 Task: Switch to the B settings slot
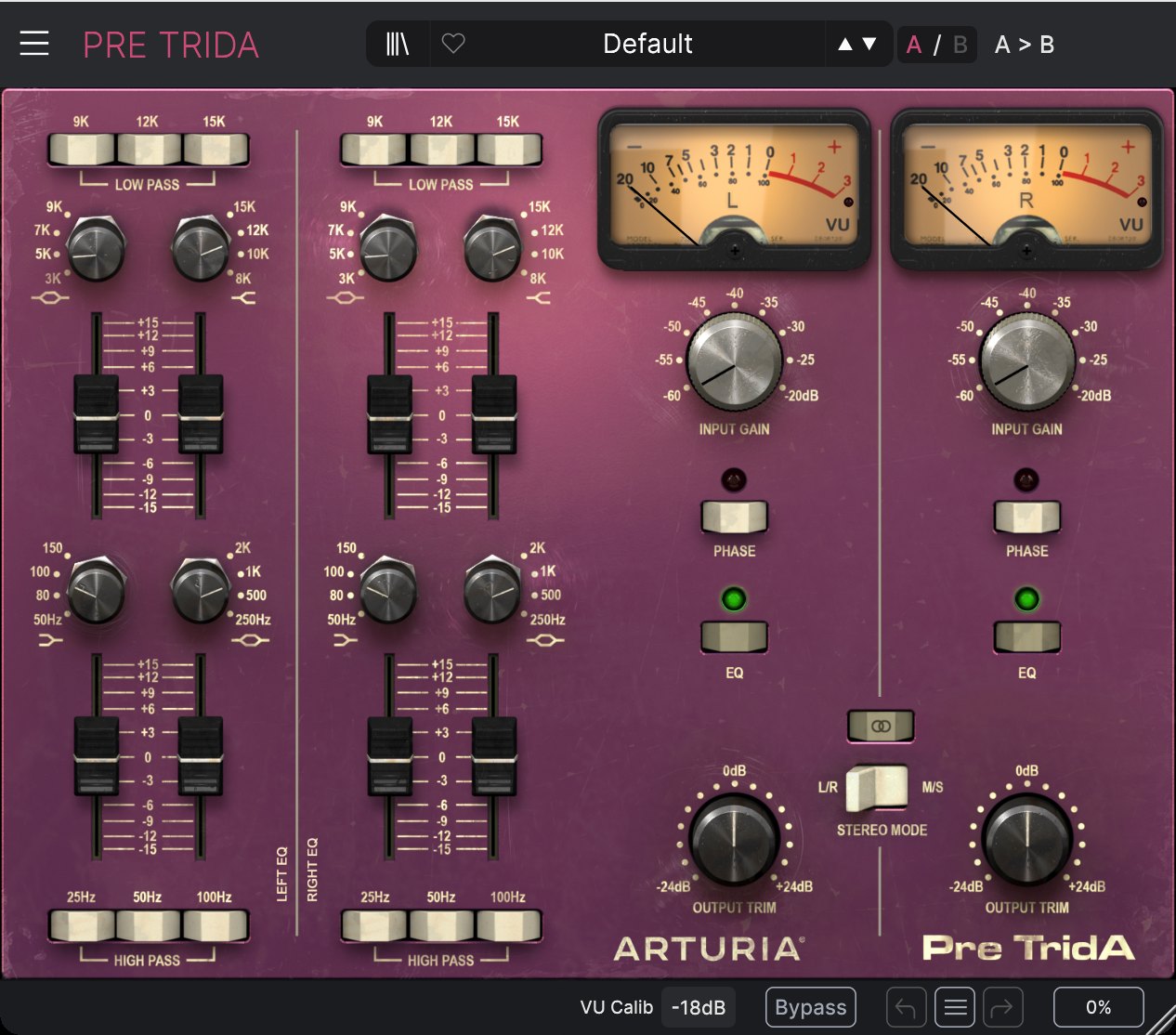(960, 45)
